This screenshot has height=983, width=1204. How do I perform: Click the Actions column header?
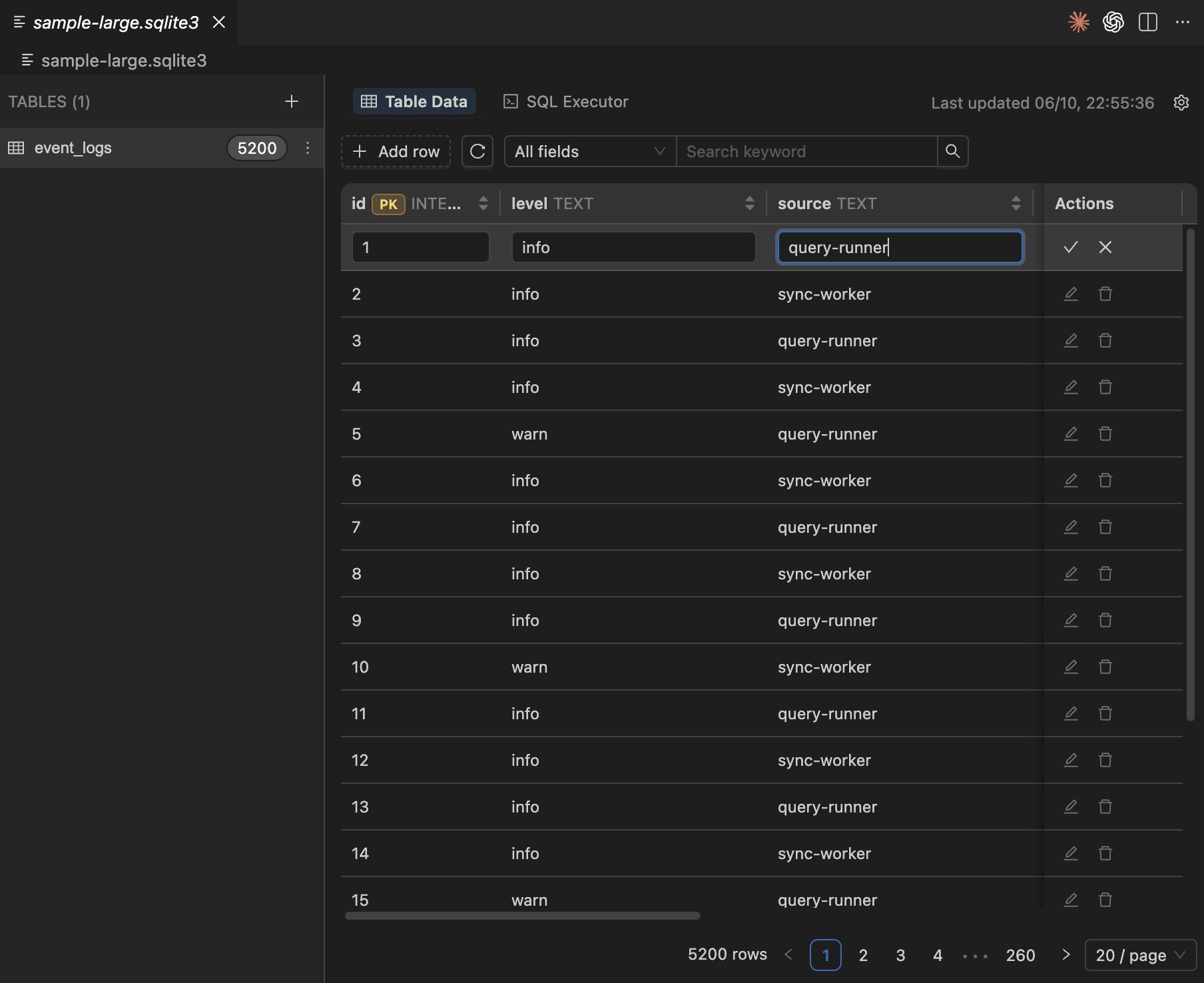coord(1084,203)
